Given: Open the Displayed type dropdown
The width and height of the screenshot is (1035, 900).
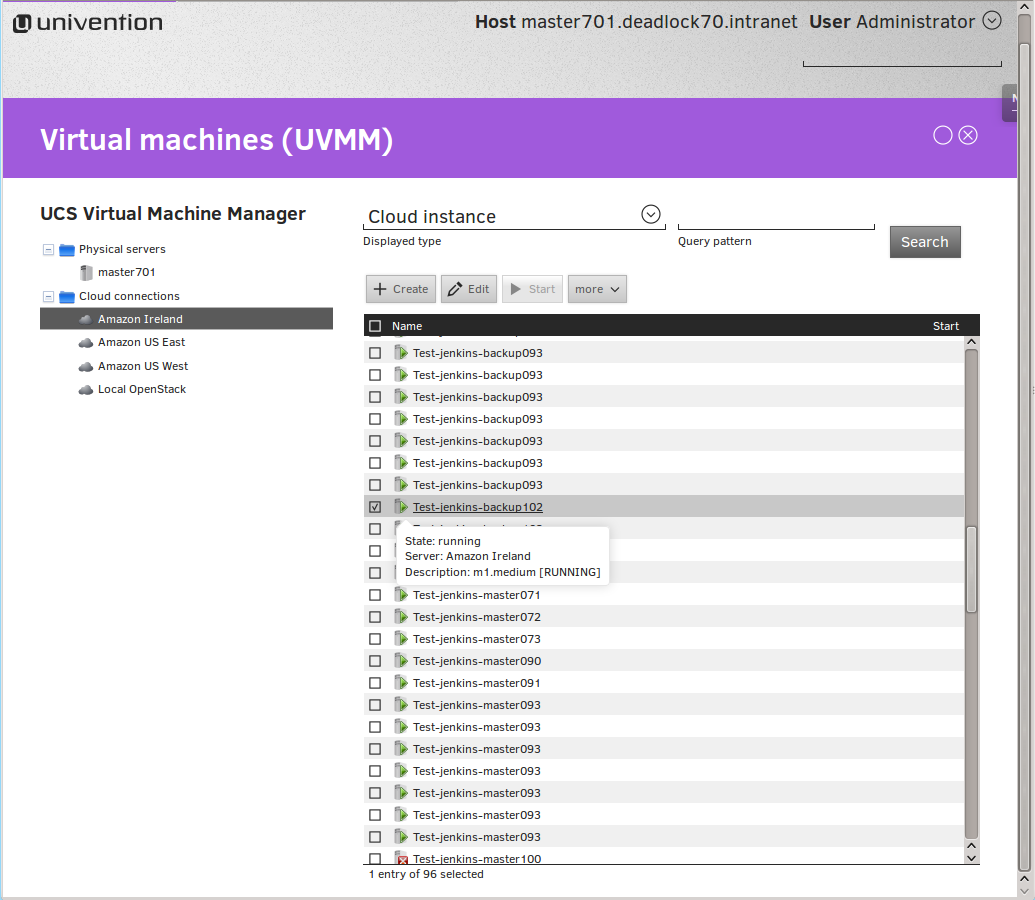Looking at the screenshot, I should (651, 215).
